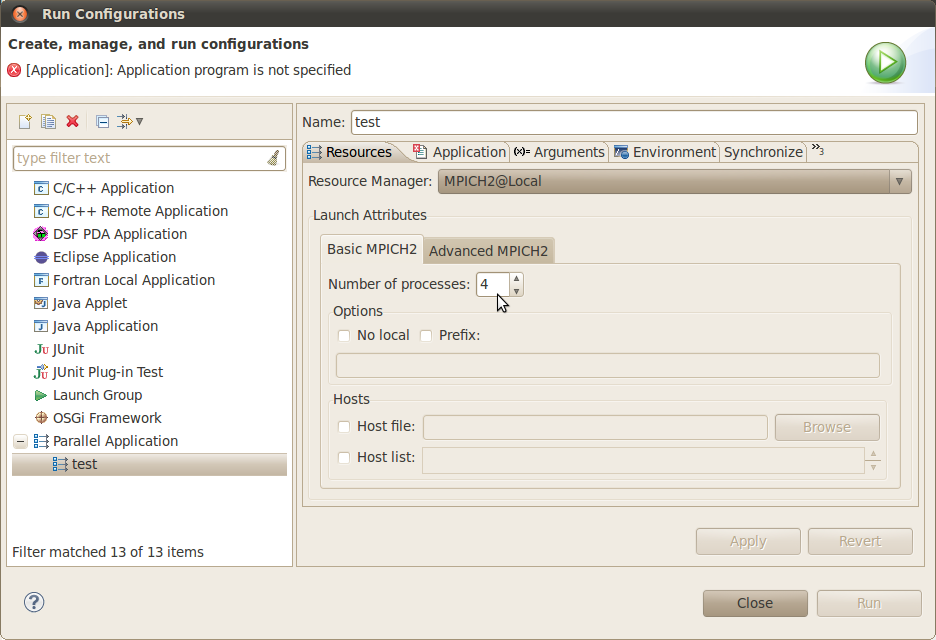Switch to the Application tab
Viewport: 936px width, 640px height.
(460, 152)
